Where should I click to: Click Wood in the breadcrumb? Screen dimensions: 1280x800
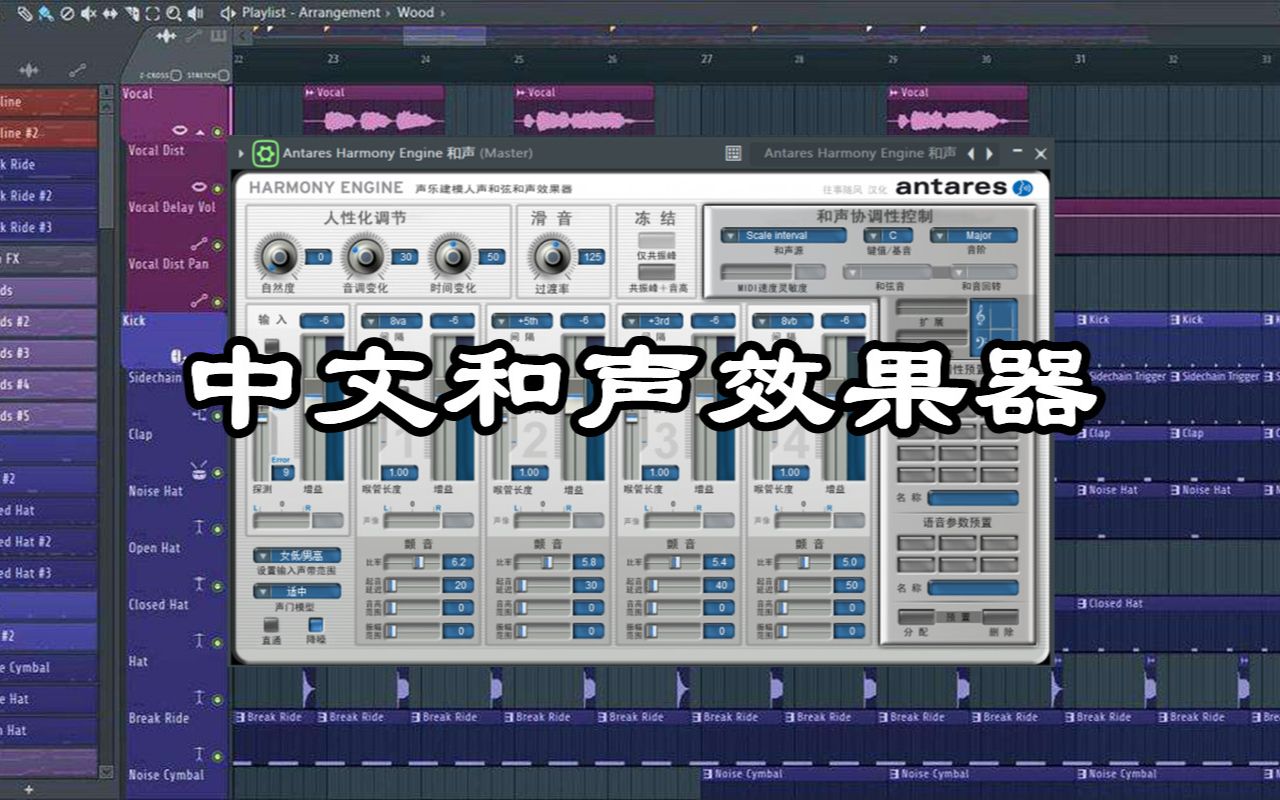416,13
